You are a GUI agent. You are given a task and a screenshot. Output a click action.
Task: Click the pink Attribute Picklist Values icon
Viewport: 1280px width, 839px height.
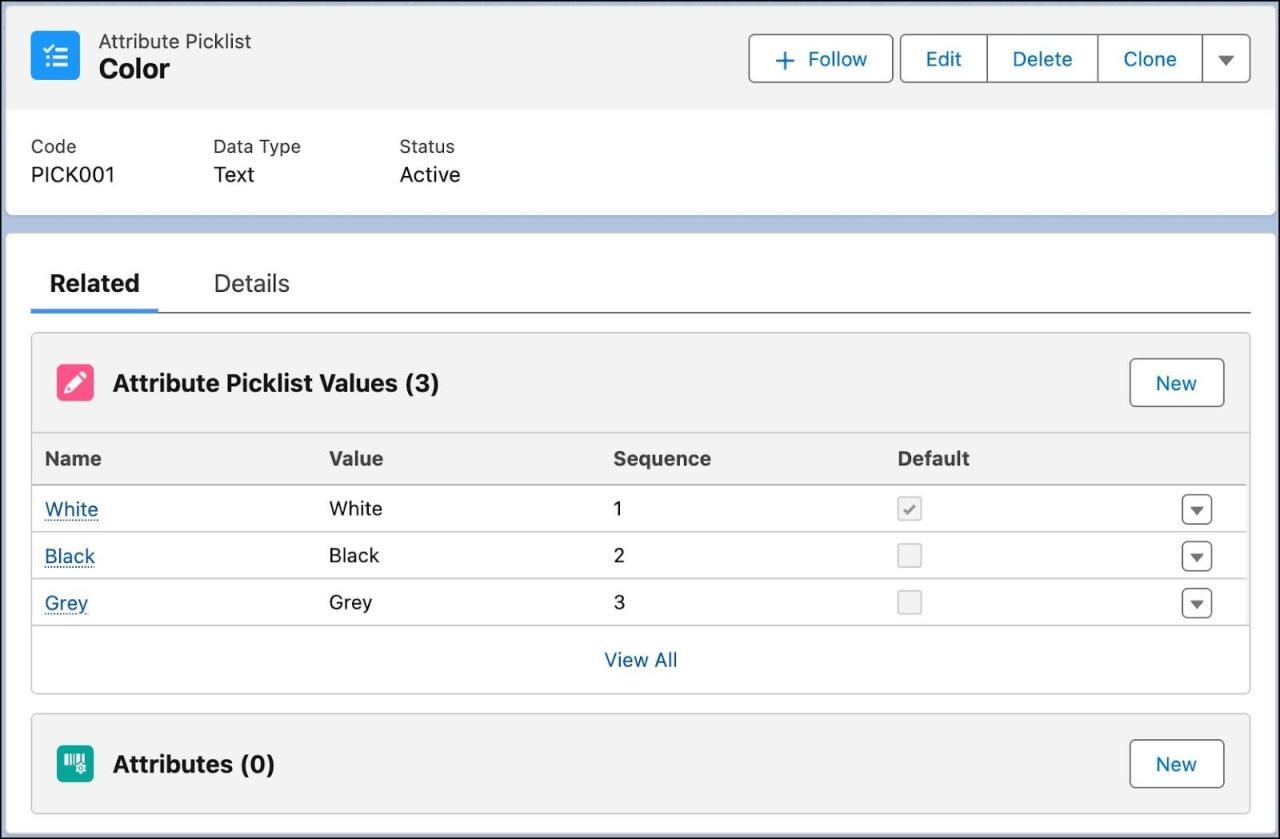click(75, 383)
